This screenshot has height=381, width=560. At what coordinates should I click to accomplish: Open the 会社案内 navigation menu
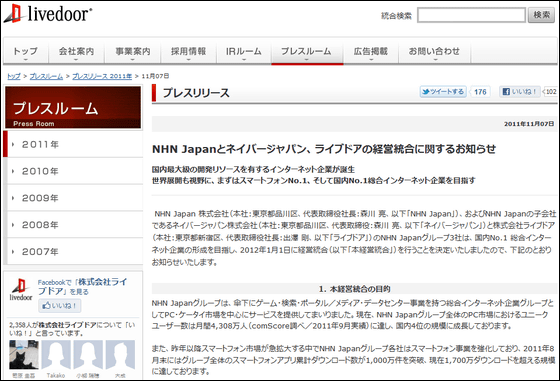[x=76, y=52]
